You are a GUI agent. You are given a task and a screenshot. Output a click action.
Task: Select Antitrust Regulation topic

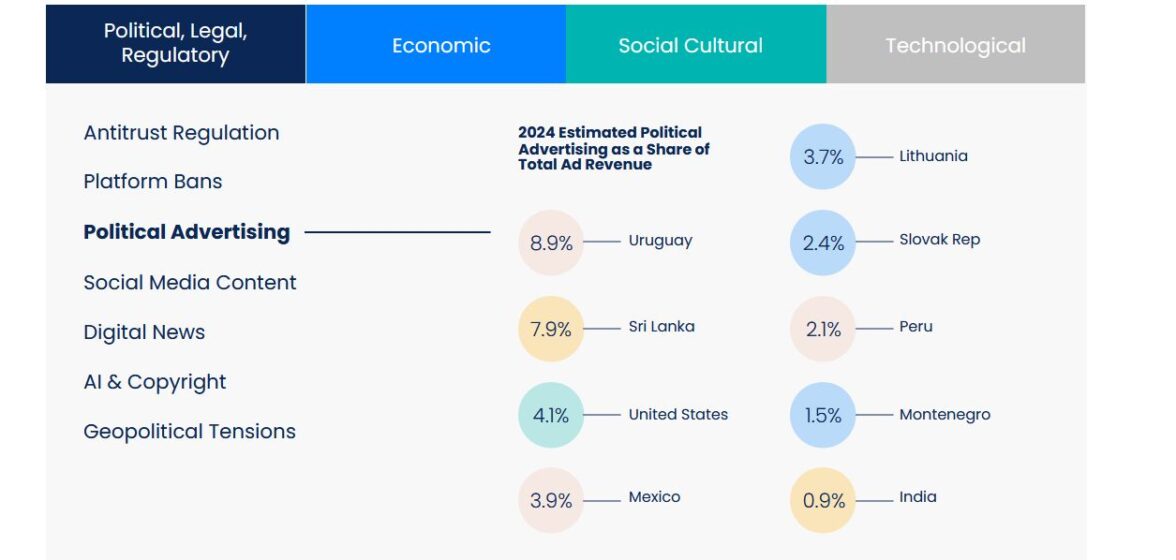coord(181,133)
